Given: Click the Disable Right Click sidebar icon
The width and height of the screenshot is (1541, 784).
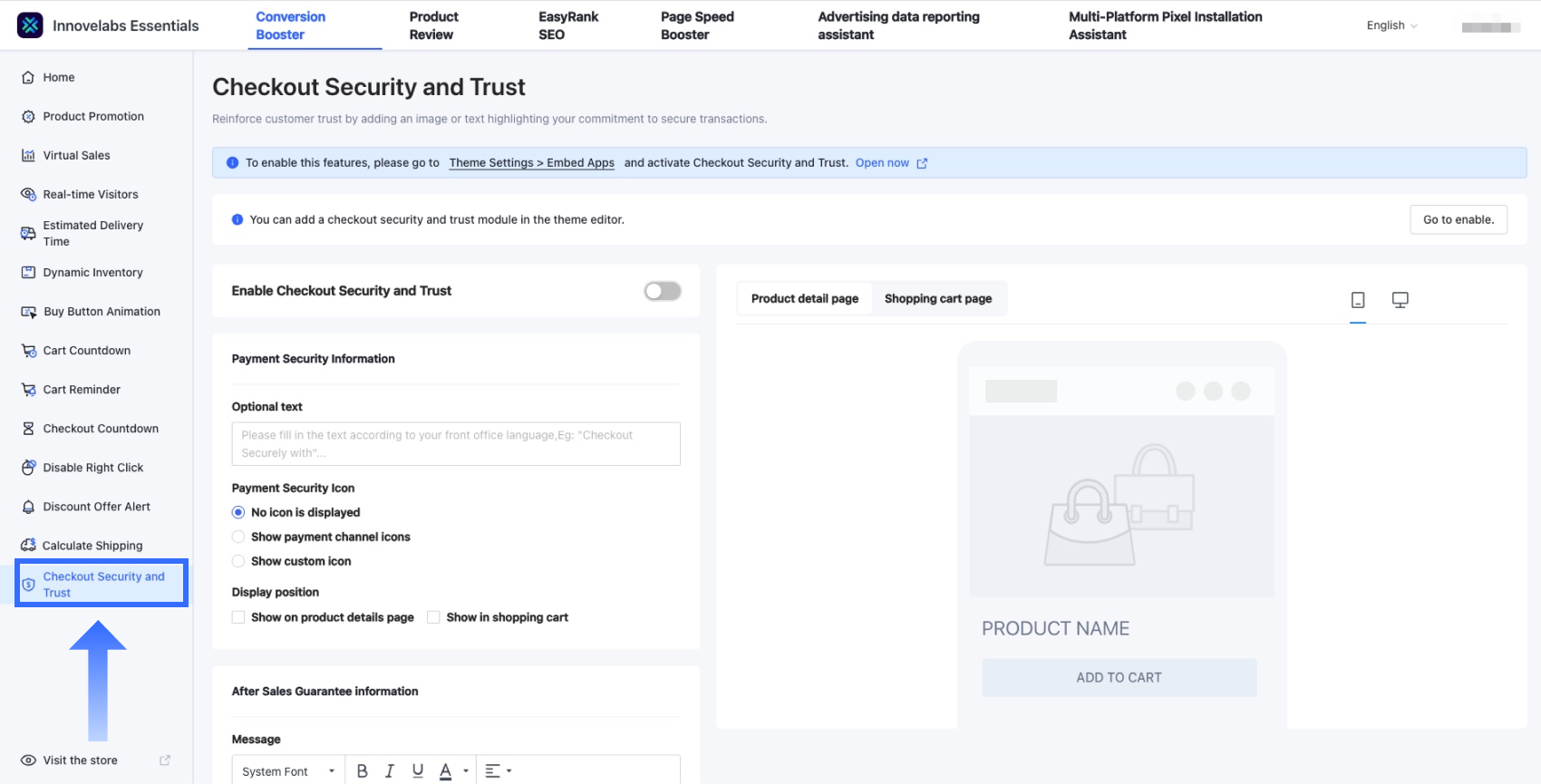Looking at the screenshot, I should coord(28,468).
